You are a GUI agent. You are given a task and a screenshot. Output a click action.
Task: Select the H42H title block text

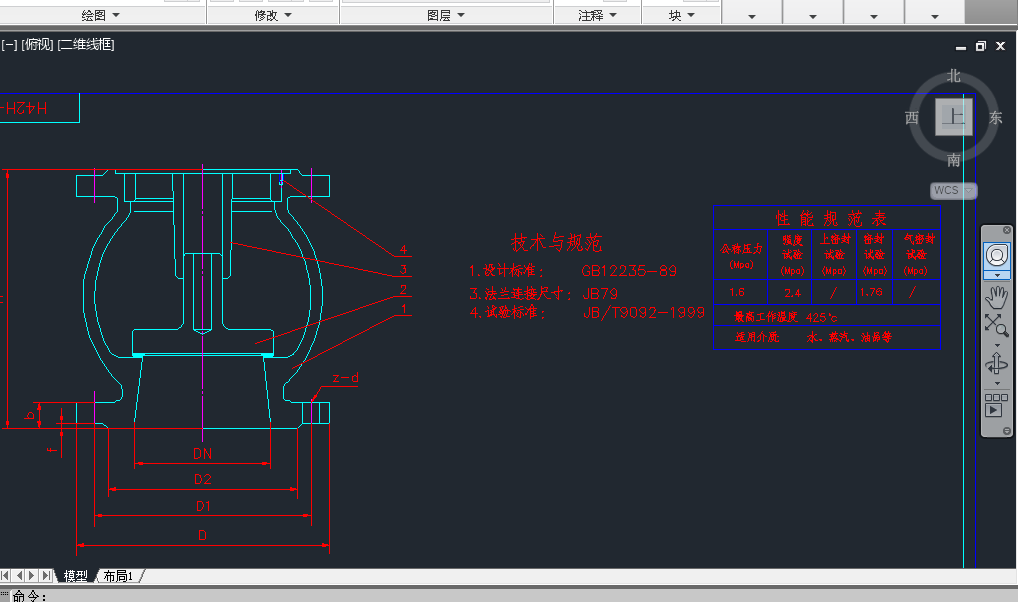(x=25, y=108)
